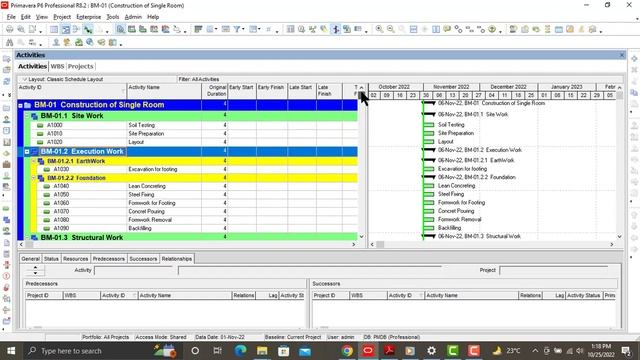Click the Early Start column header
The width and height of the screenshot is (640, 360).
242,91
